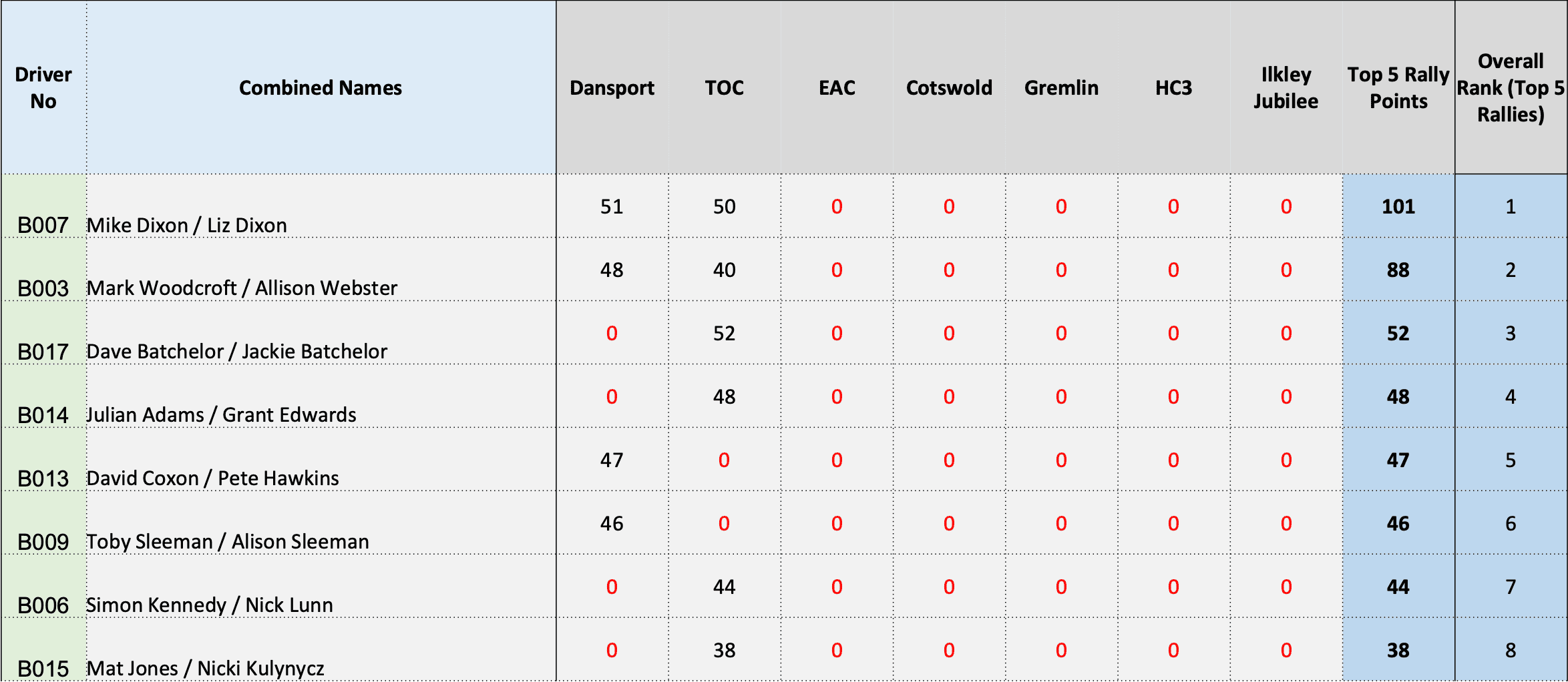The height and width of the screenshot is (682, 1568).
Task: Click Simon Kennedy / Nick Lunn cell
Action: click(321, 587)
